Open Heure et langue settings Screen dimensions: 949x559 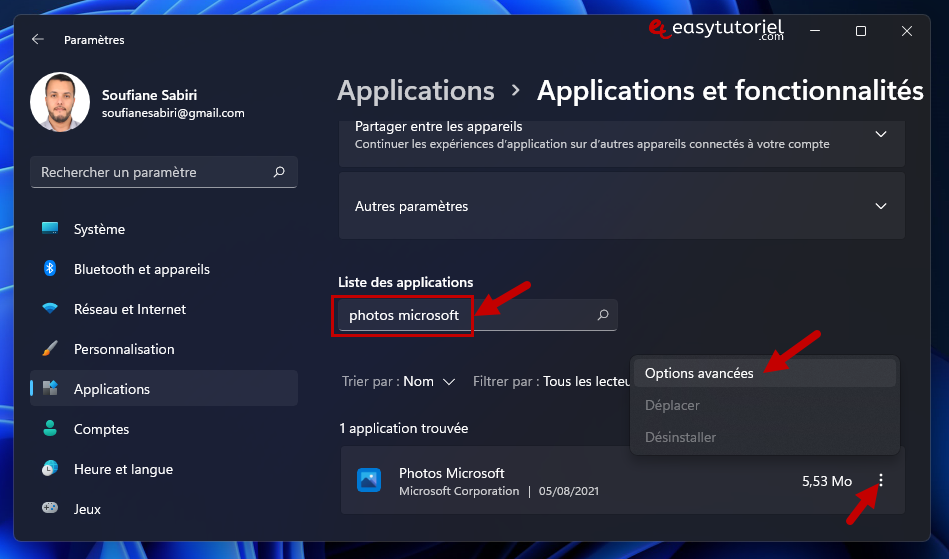click(x=163, y=469)
